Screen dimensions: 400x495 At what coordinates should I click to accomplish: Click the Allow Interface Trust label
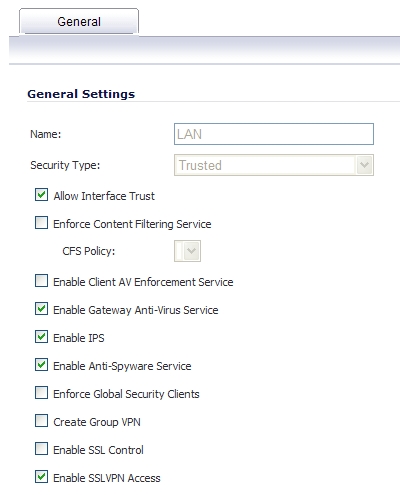click(x=104, y=196)
